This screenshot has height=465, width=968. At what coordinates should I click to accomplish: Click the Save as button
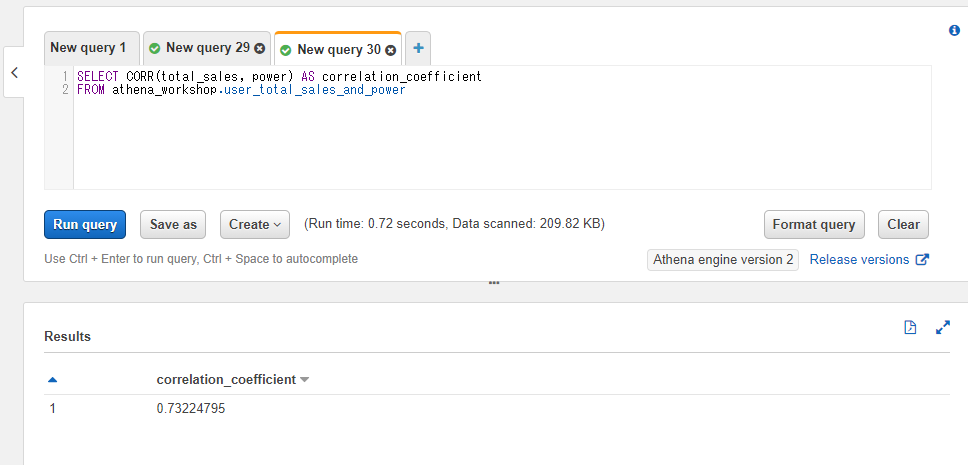173,224
